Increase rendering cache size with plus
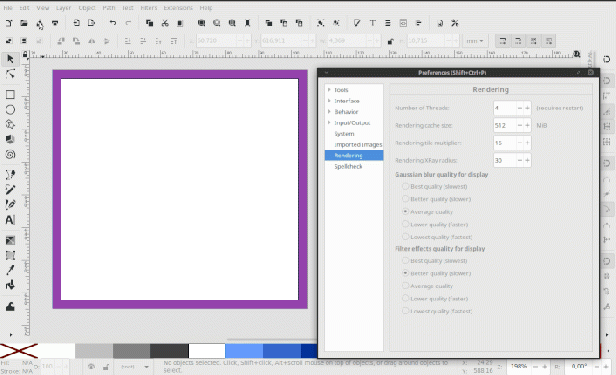 tap(527, 125)
